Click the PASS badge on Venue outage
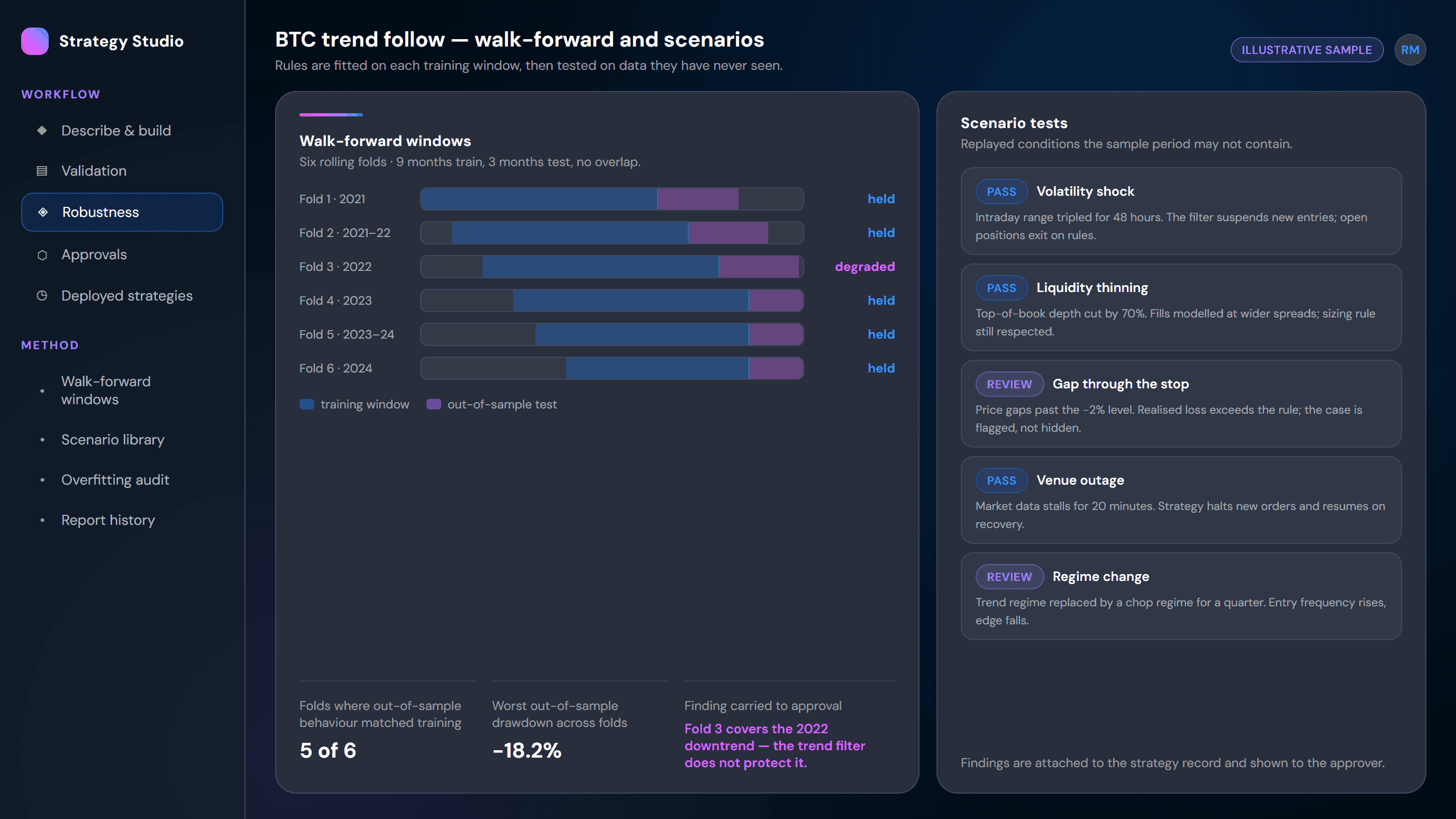This screenshot has width=1456, height=819. pos(1001,480)
